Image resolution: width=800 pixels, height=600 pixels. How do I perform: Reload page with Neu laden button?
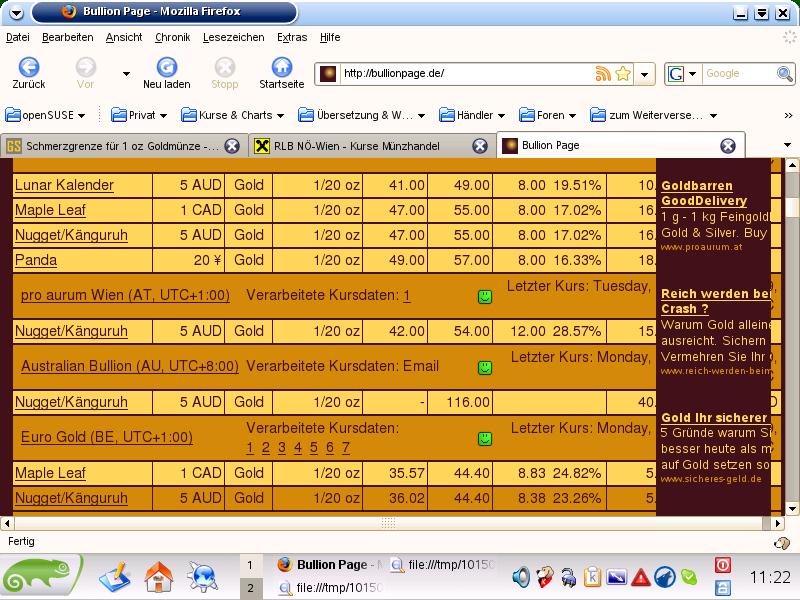166,68
